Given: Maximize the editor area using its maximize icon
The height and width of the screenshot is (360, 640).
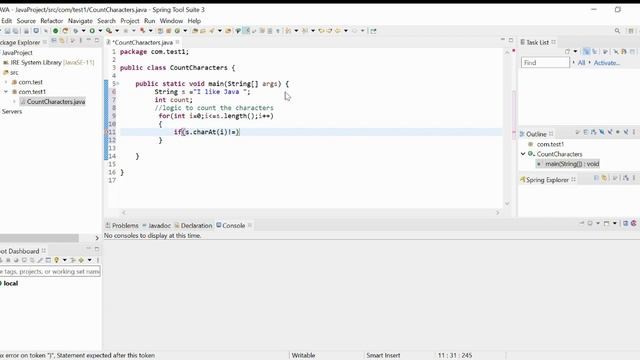Looking at the screenshot, I should click(x=511, y=40).
